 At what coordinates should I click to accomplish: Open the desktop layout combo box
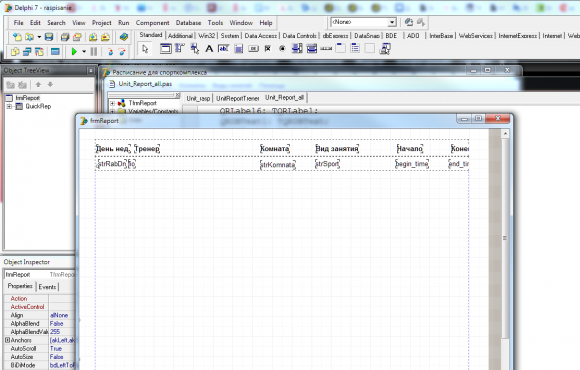(x=363, y=22)
